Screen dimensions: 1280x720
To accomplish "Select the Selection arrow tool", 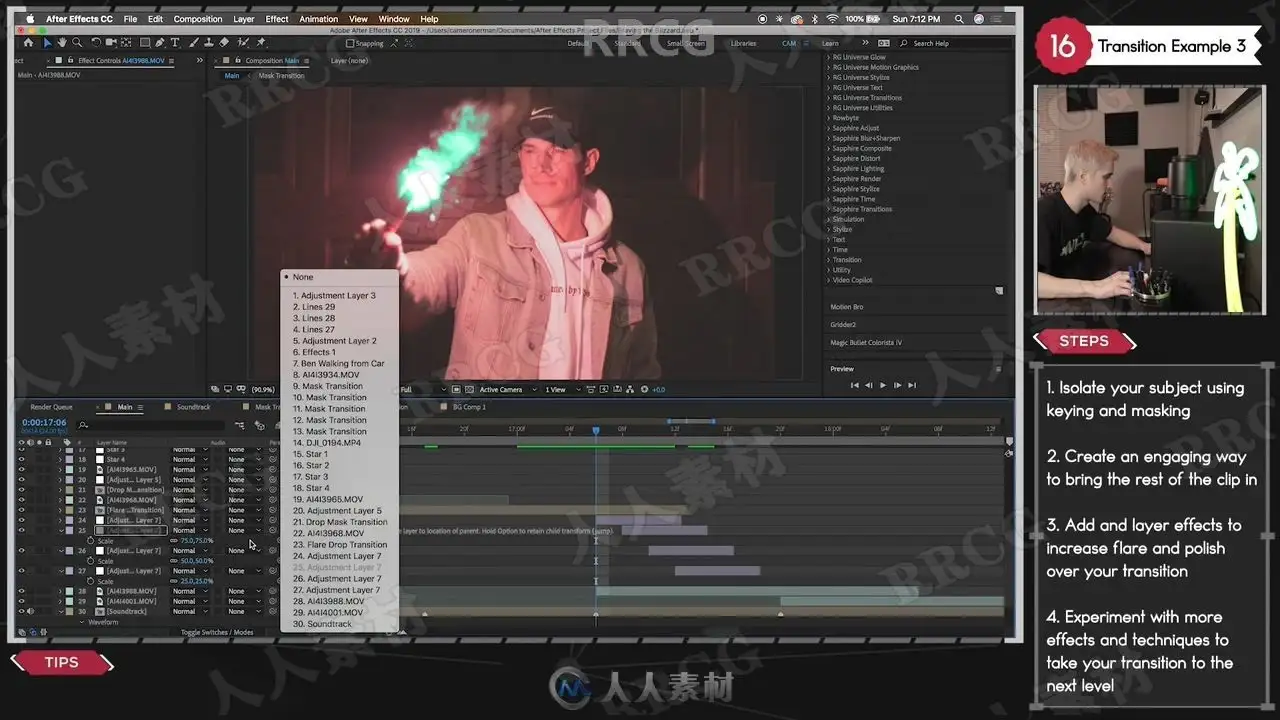I will [47, 42].
